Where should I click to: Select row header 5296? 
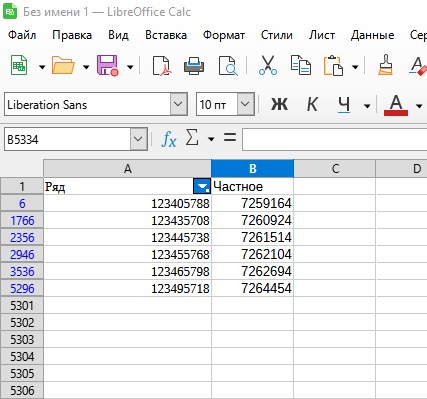pos(22,288)
